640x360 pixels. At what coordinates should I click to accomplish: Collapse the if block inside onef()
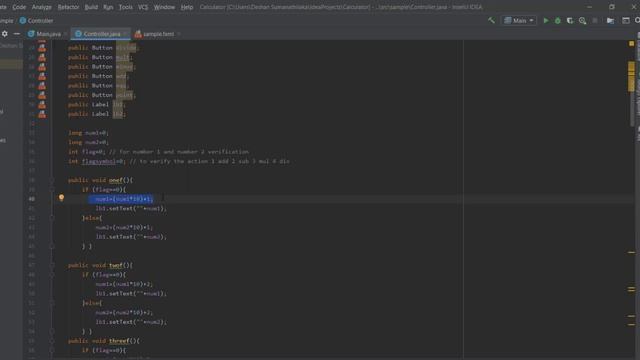pyautogui.click(x=52, y=189)
